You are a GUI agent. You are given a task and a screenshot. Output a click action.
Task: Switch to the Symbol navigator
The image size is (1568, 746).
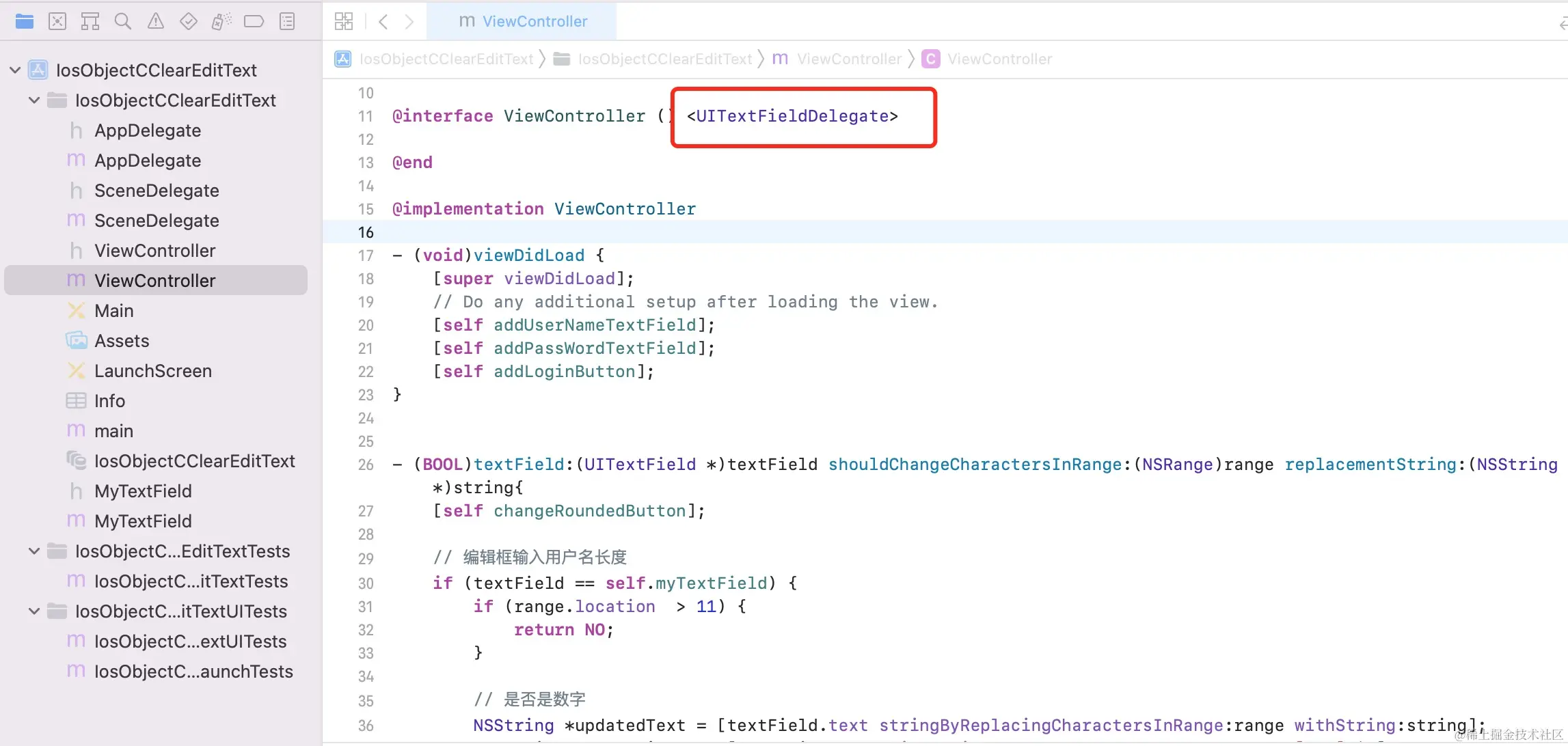(x=90, y=22)
